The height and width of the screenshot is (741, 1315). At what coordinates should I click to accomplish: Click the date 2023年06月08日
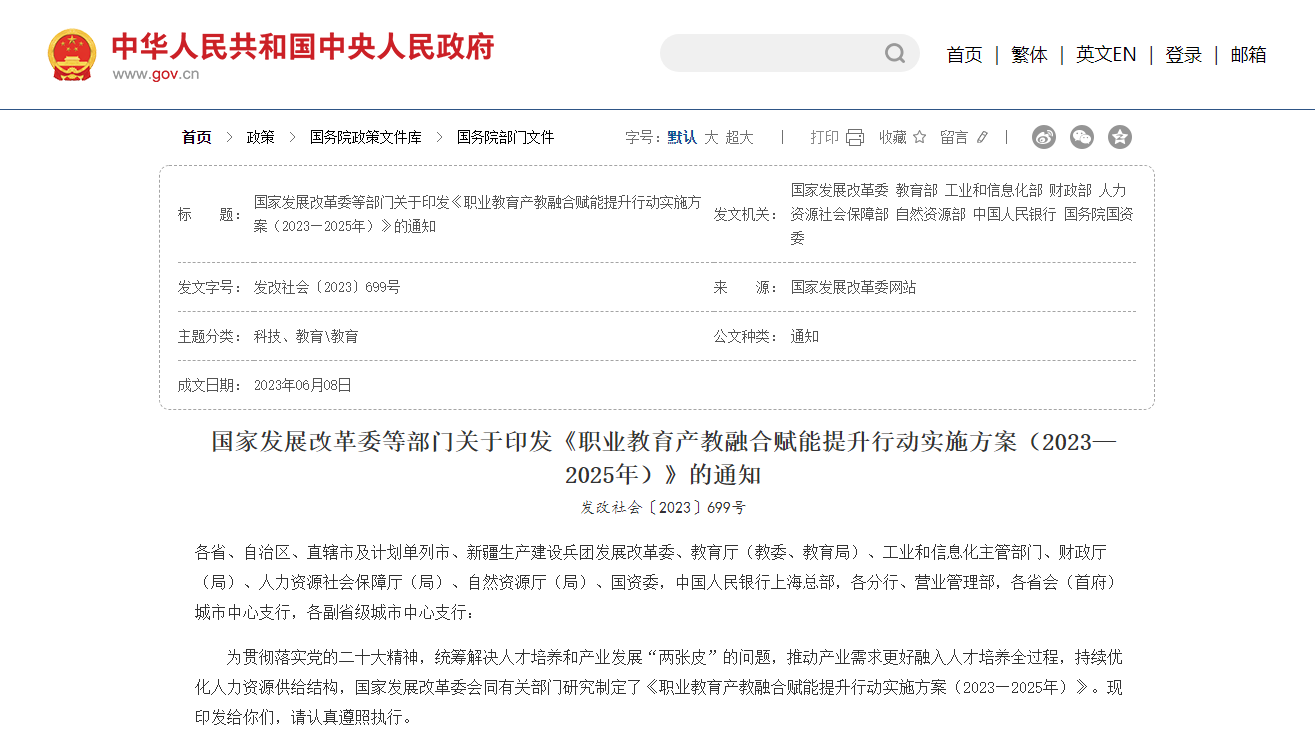[303, 385]
